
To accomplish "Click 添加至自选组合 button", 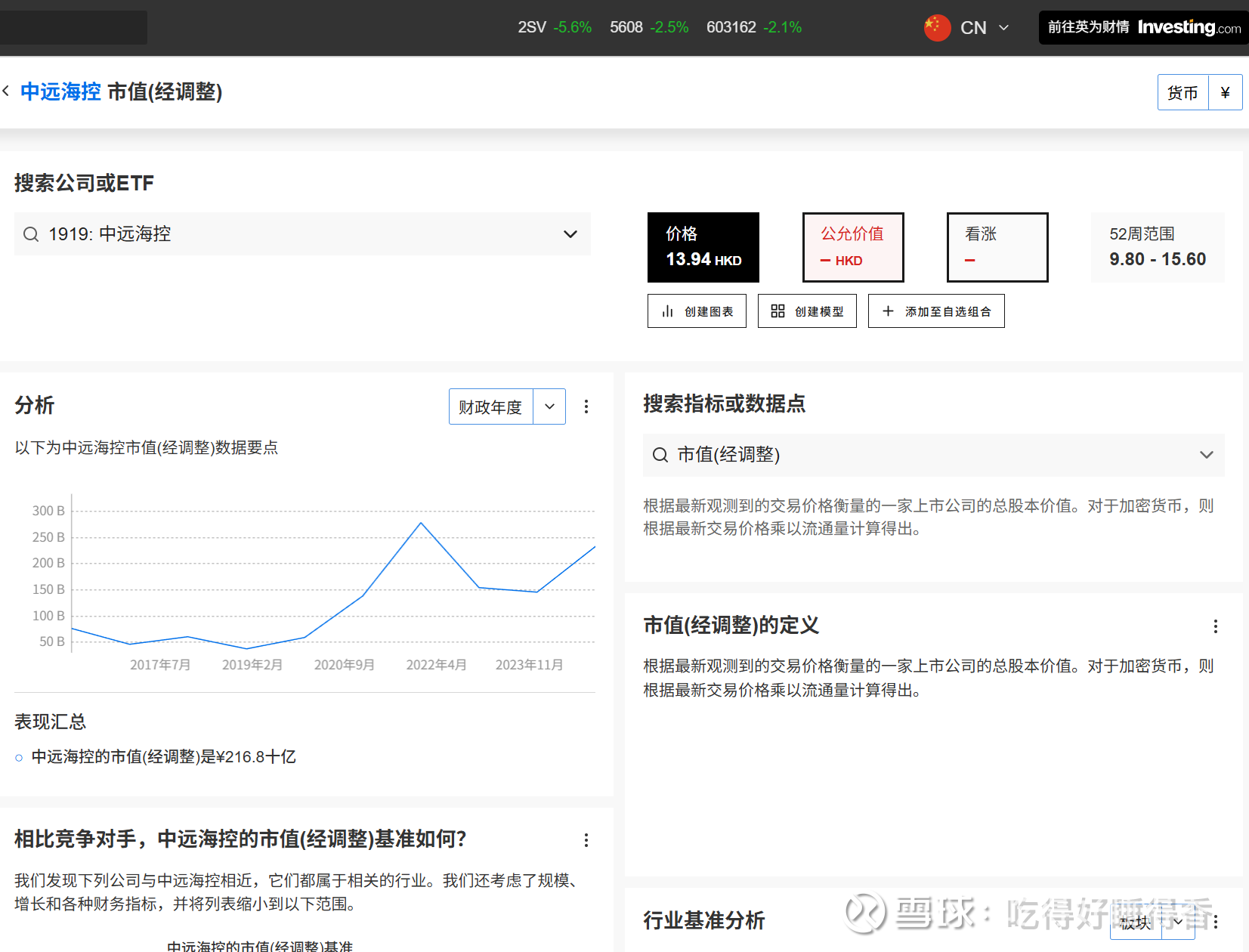I will click(x=936, y=311).
